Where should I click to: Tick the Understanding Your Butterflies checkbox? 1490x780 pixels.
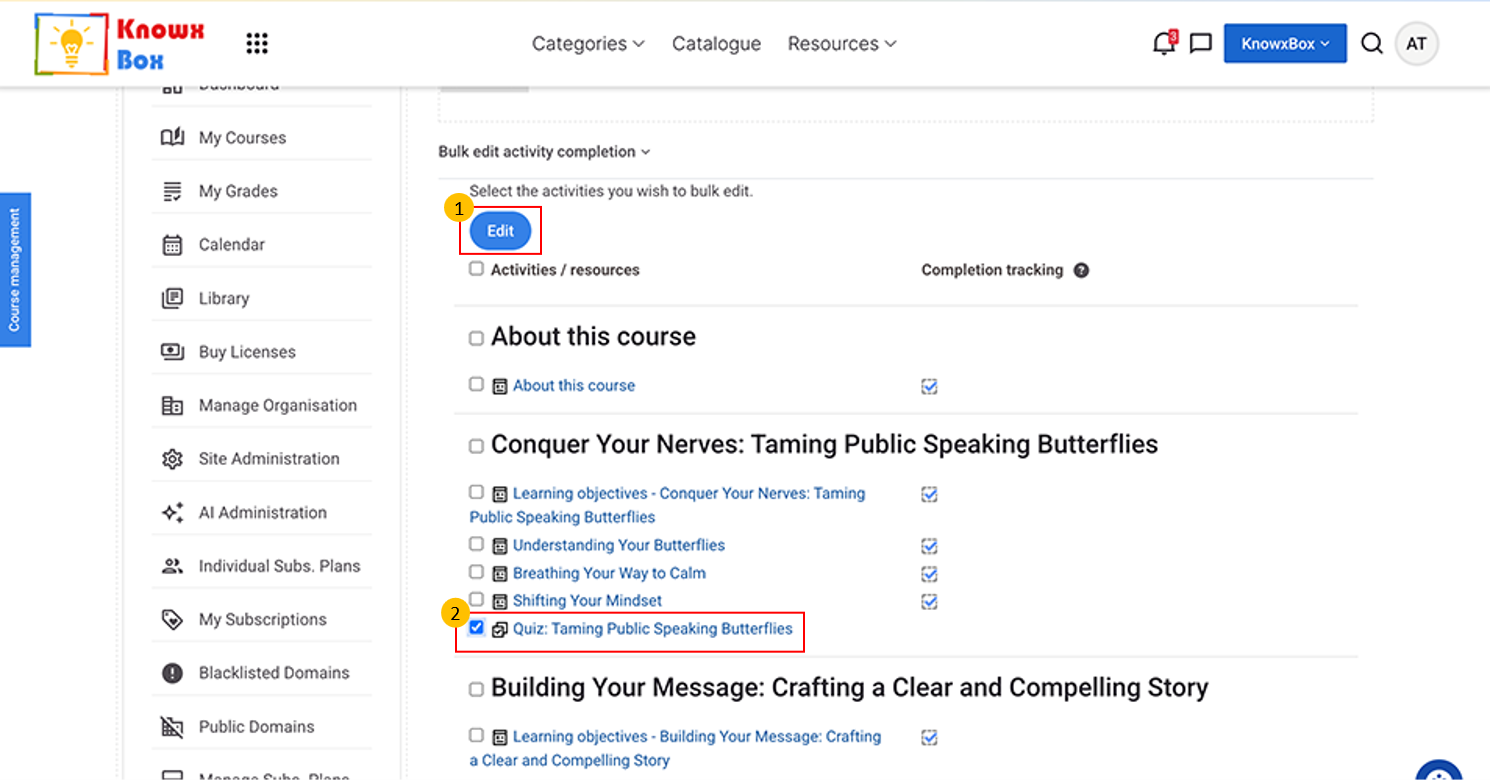click(x=476, y=544)
